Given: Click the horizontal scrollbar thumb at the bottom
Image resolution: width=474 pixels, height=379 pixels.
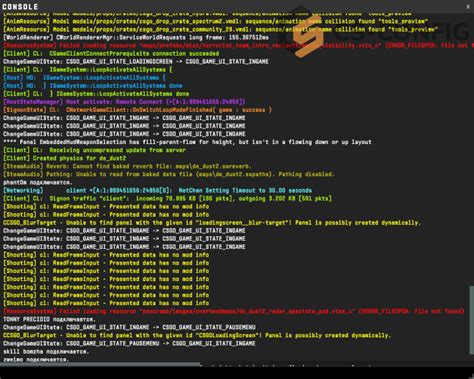Looking at the screenshot, I should pos(100,364).
